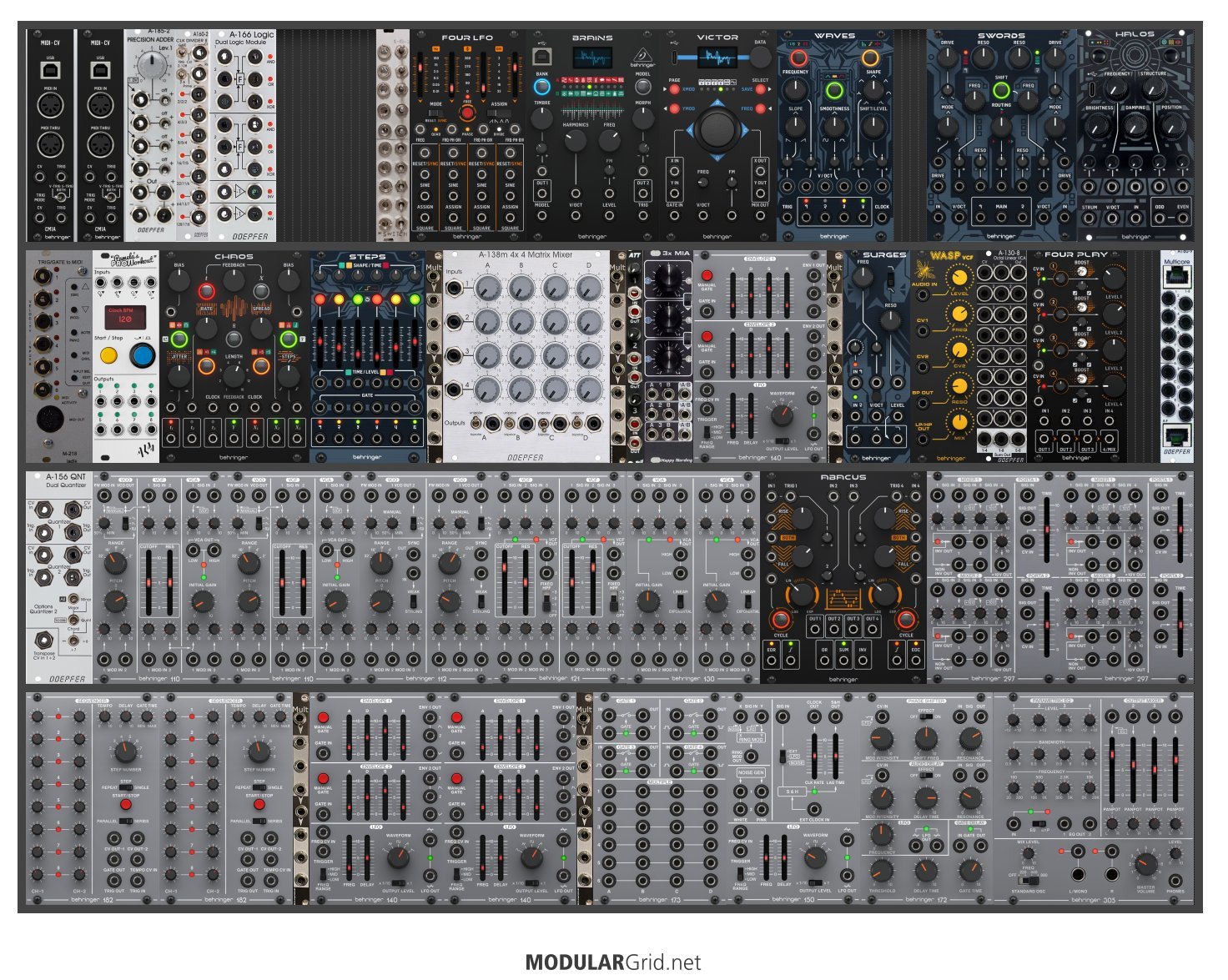Screen dimensions: 1228x980
Task: Click the TIMBRE knob on Brains
Action: click(x=542, y=117)
